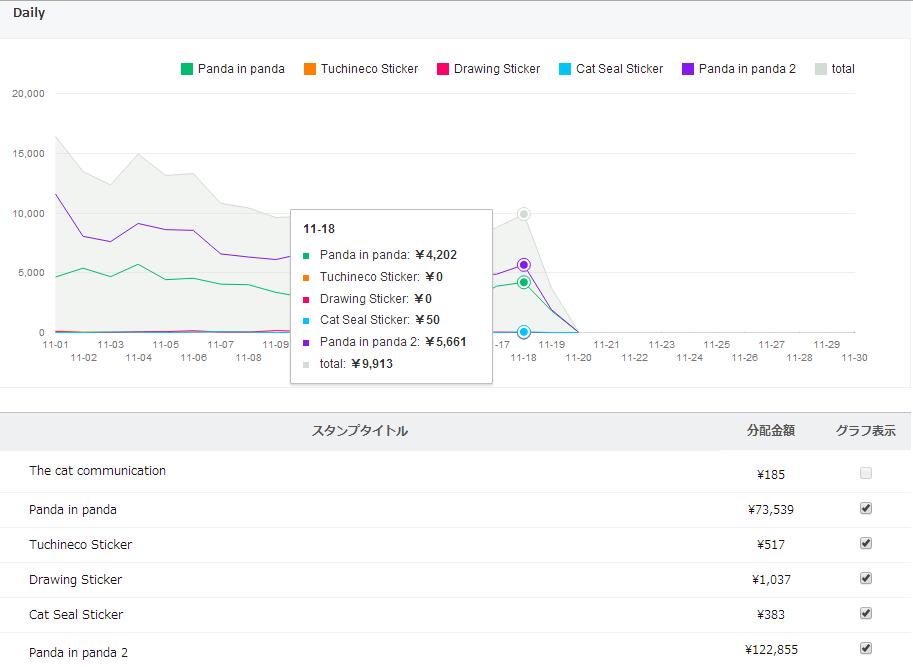Click the green Panda in panda legend swatch
This screenshot has width=913, height=669.
point(187,69)
